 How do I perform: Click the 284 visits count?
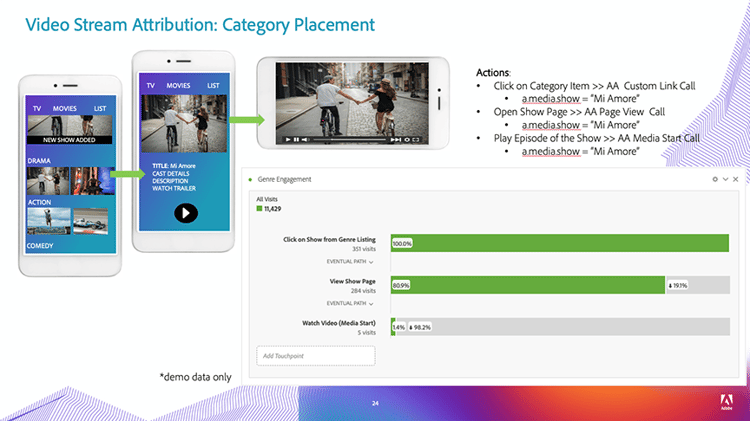tap(364, 290)
